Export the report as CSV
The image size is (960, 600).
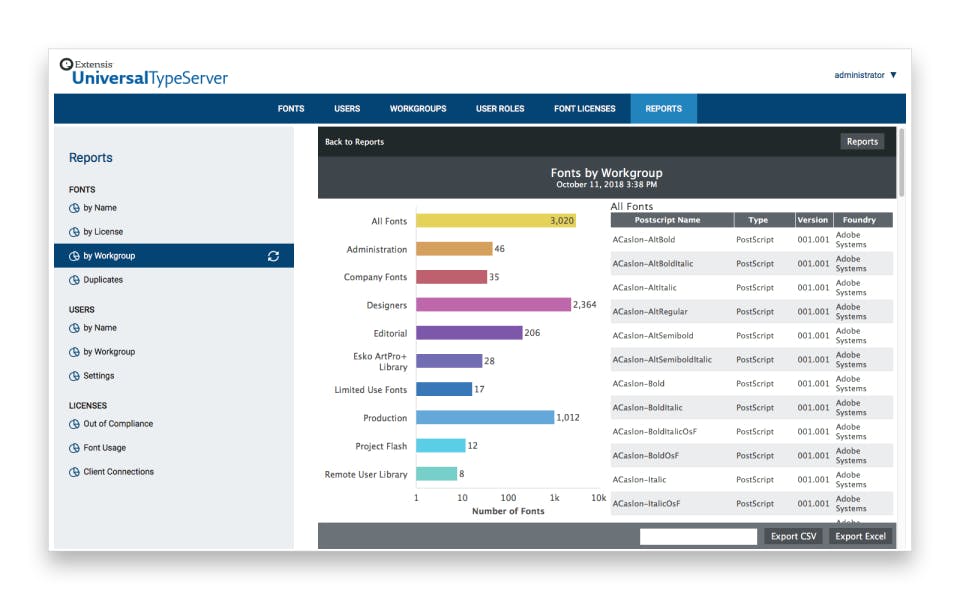(793, 536)
